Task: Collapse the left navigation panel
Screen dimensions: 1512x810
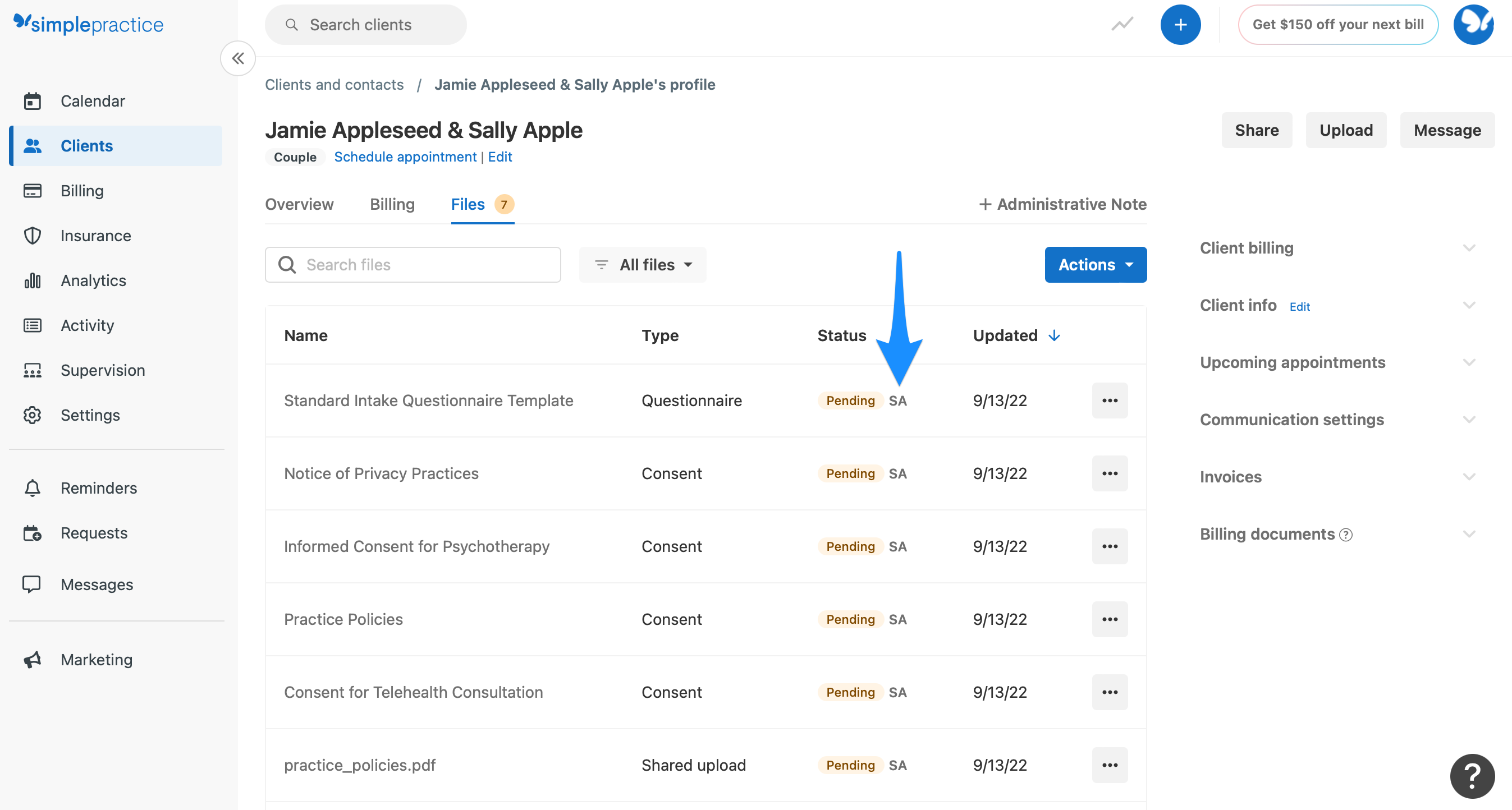Action: (238, 58)
